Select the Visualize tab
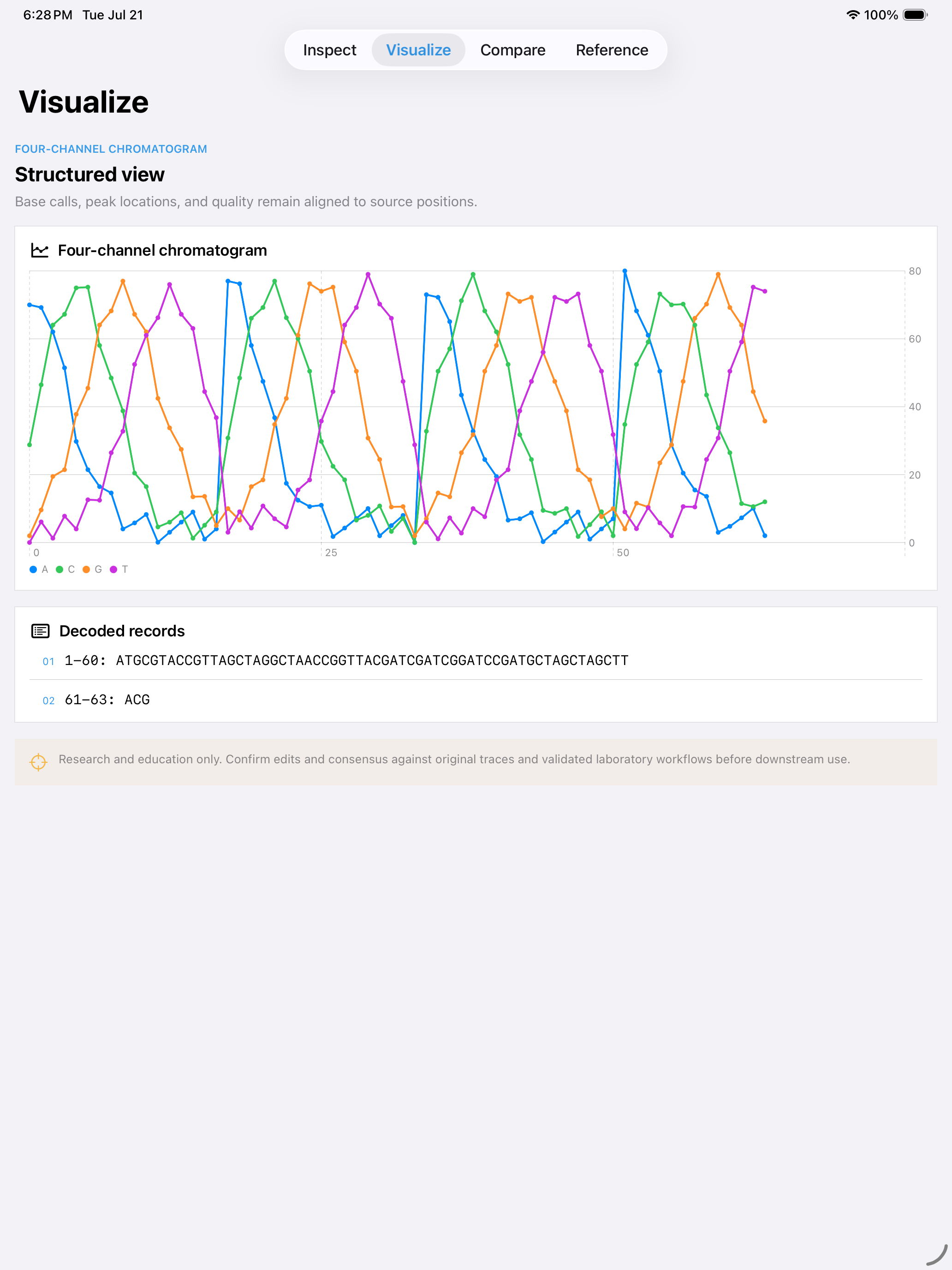 (418, 50)
